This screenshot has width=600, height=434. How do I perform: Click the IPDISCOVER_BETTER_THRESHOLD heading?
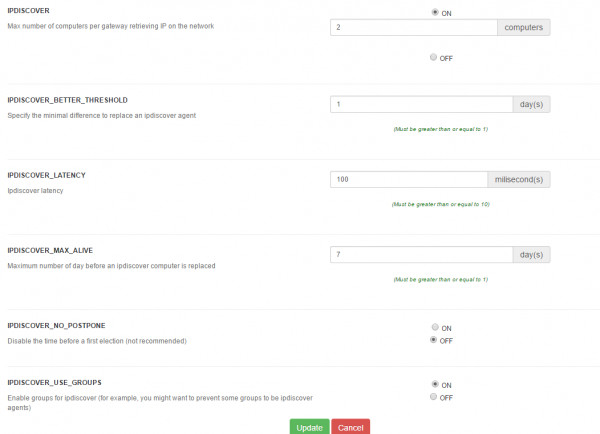(x=68, y=100)
